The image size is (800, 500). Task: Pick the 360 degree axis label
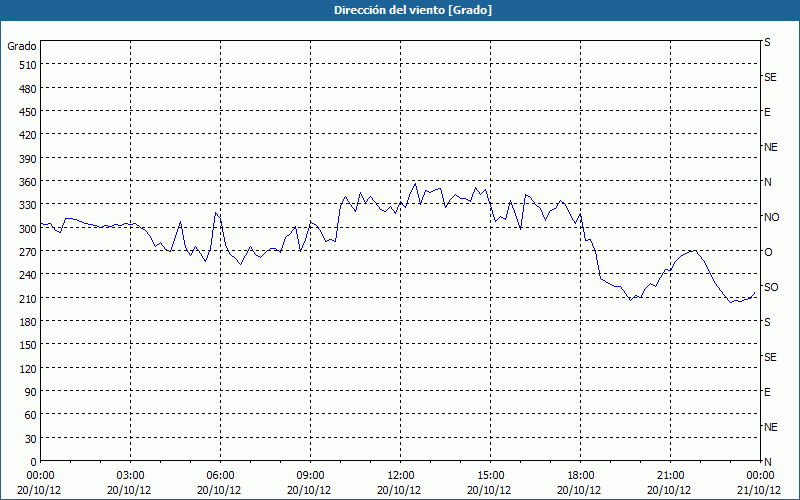tap(28, 182)
